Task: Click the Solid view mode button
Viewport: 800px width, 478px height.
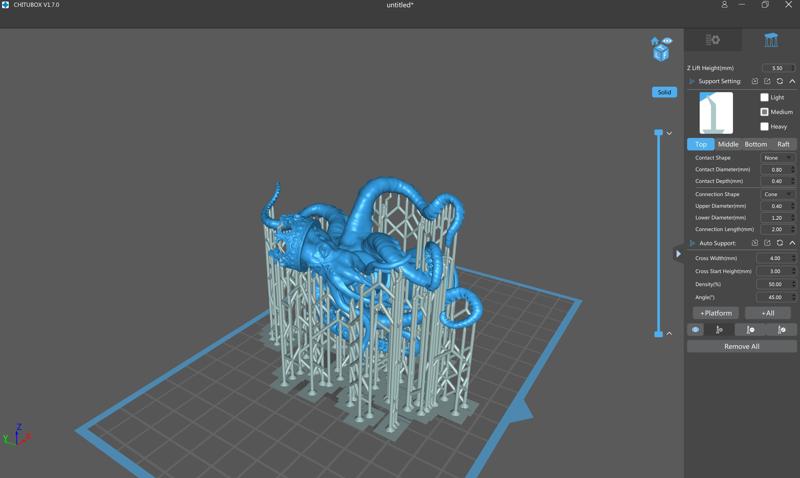Action: point(664,92)
